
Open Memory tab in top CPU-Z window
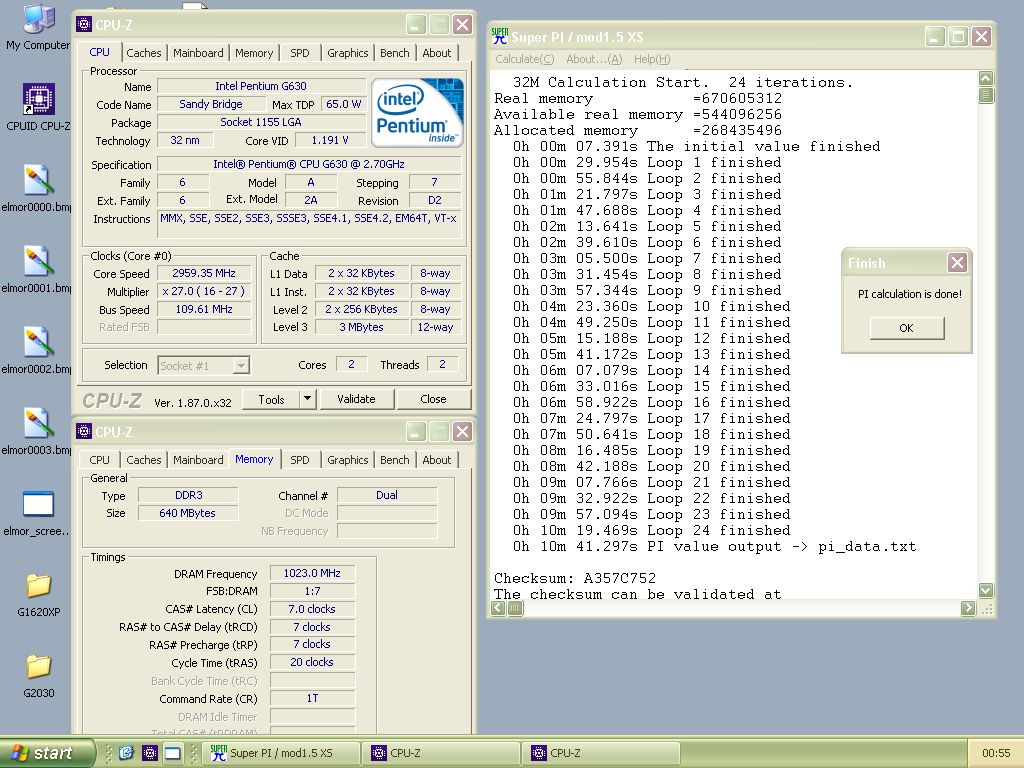[x=254, y=53]
